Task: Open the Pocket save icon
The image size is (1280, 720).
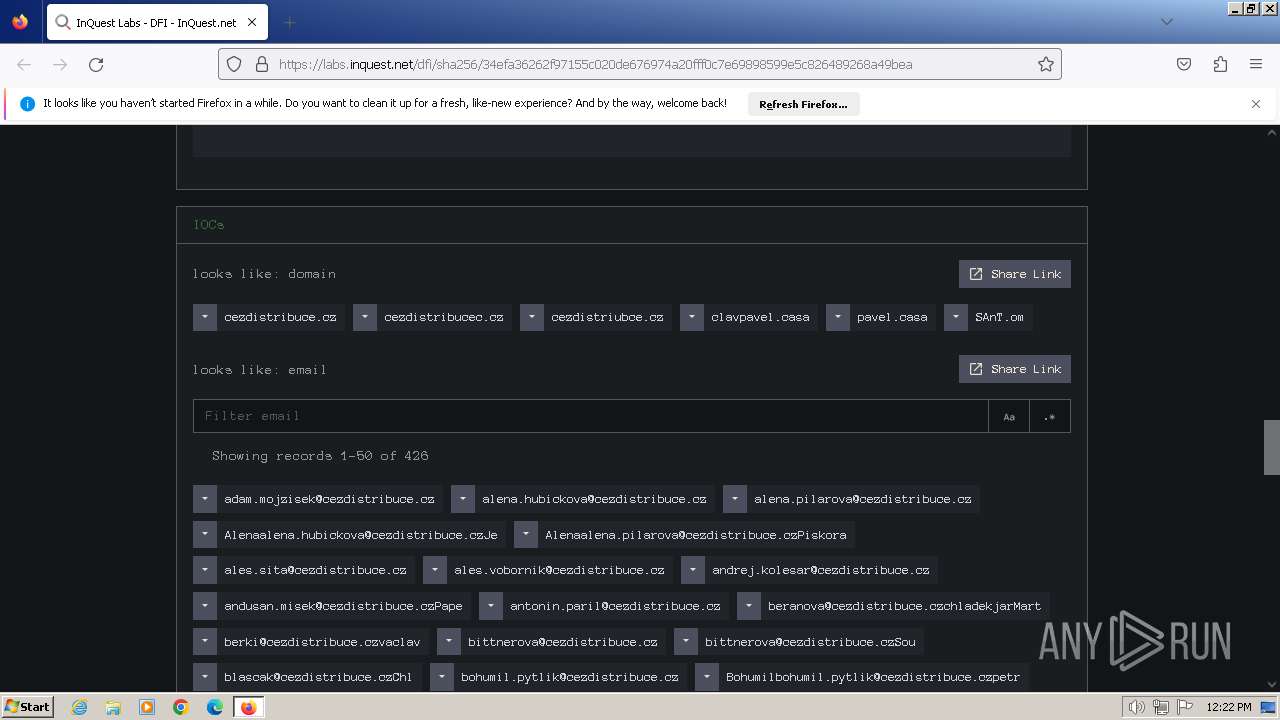Action: [x=1184, y=64]
